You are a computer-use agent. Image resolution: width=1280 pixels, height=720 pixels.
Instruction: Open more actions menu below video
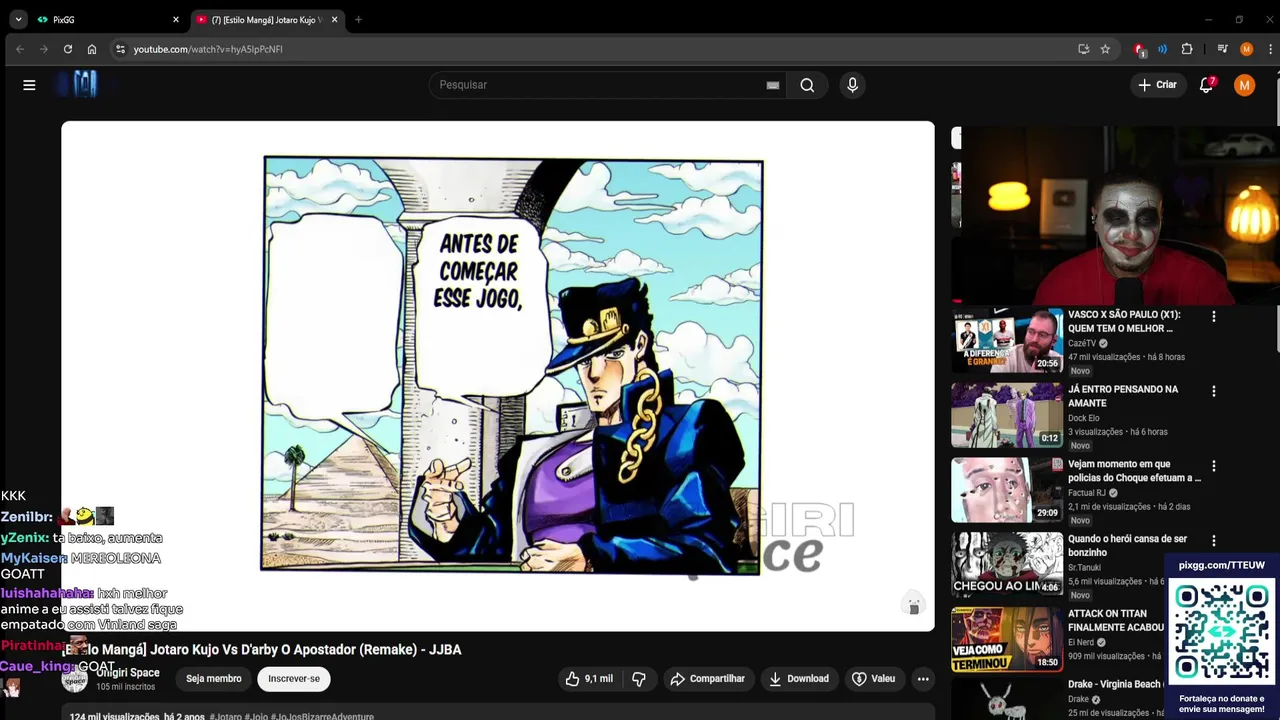(923, 679)
